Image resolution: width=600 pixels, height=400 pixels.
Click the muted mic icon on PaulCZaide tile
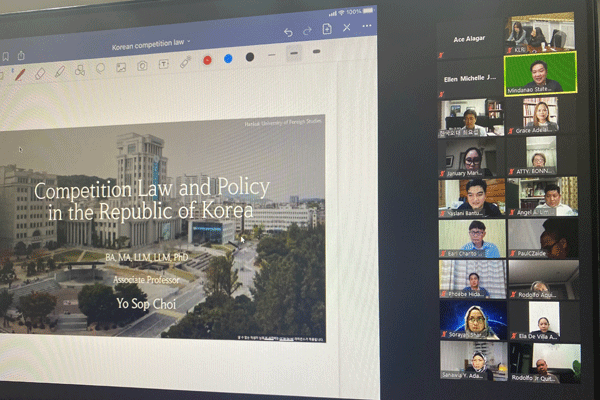pyautogui.click(x=514, y=253)
